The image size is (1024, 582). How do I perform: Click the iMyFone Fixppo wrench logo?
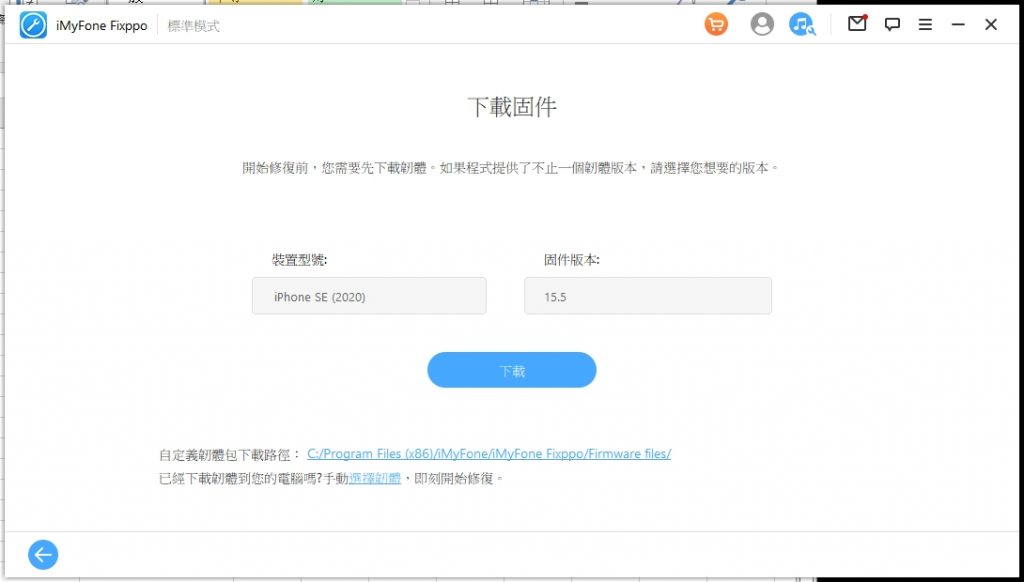tap(33, 25)
